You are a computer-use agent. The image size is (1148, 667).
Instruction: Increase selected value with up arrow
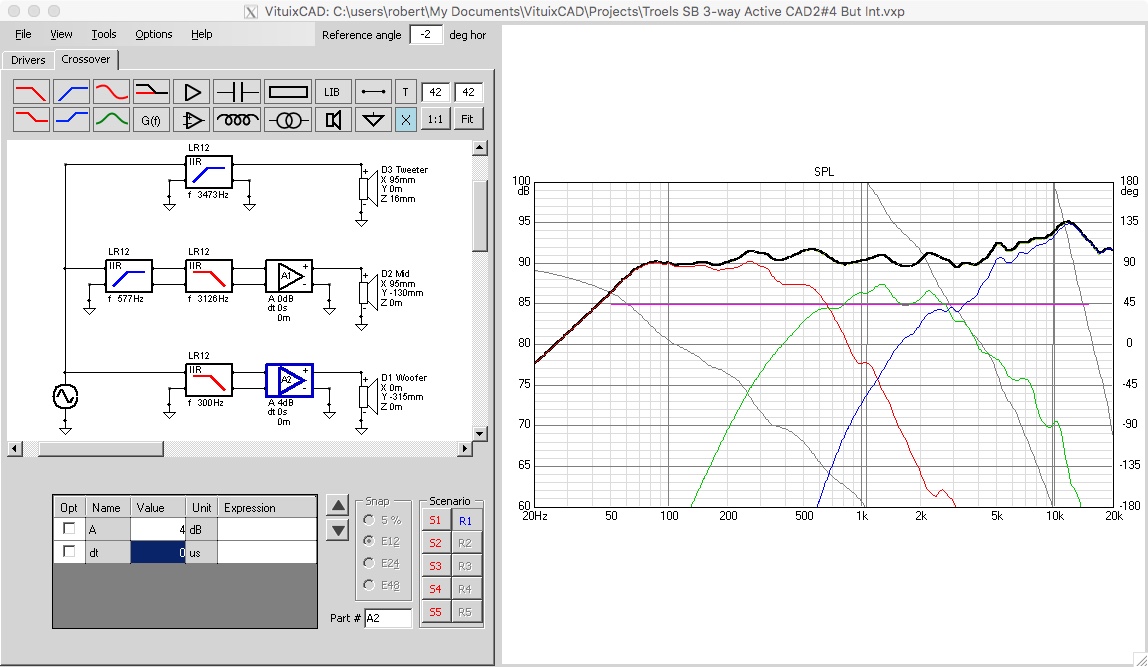pyautogui.click(x=338, y=505)
